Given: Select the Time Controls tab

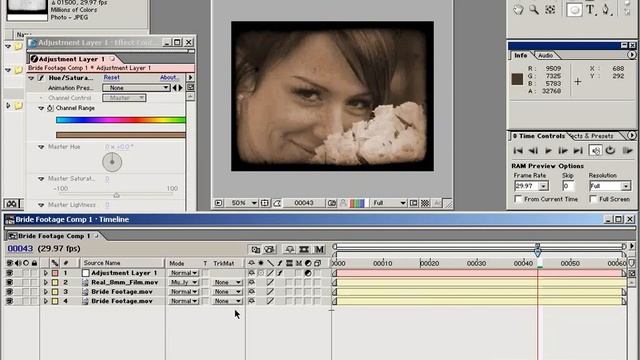Looking at the screenshot, I should point(541,136).
